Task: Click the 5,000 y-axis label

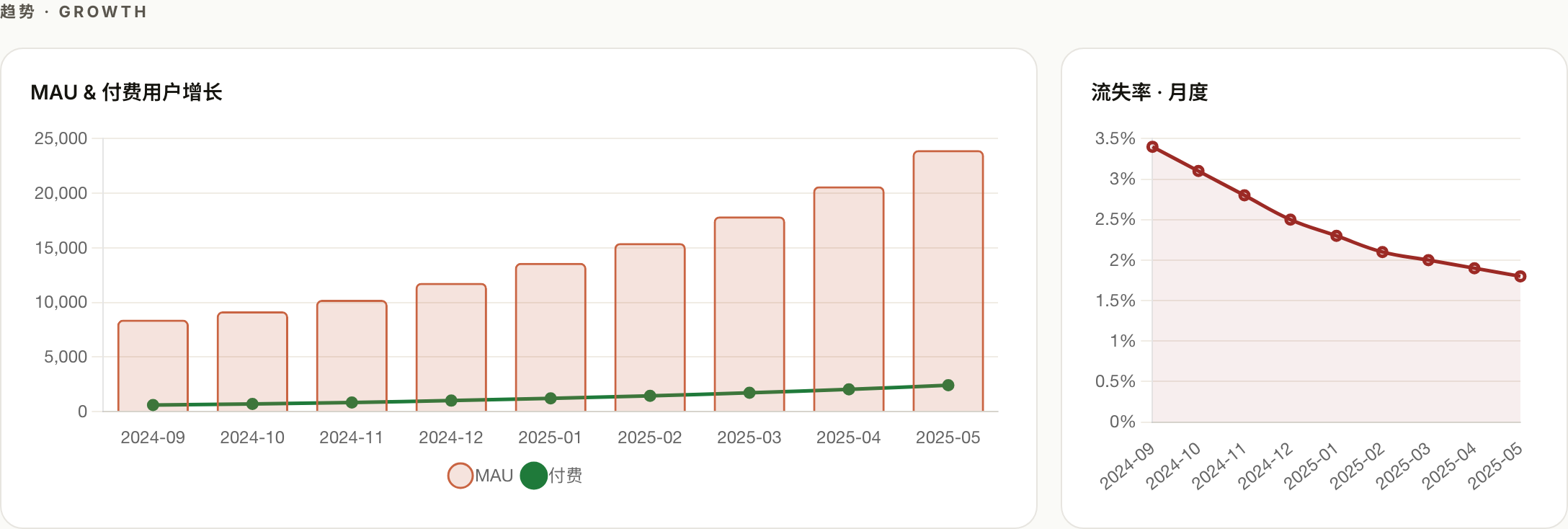Action: click(66, 357)
